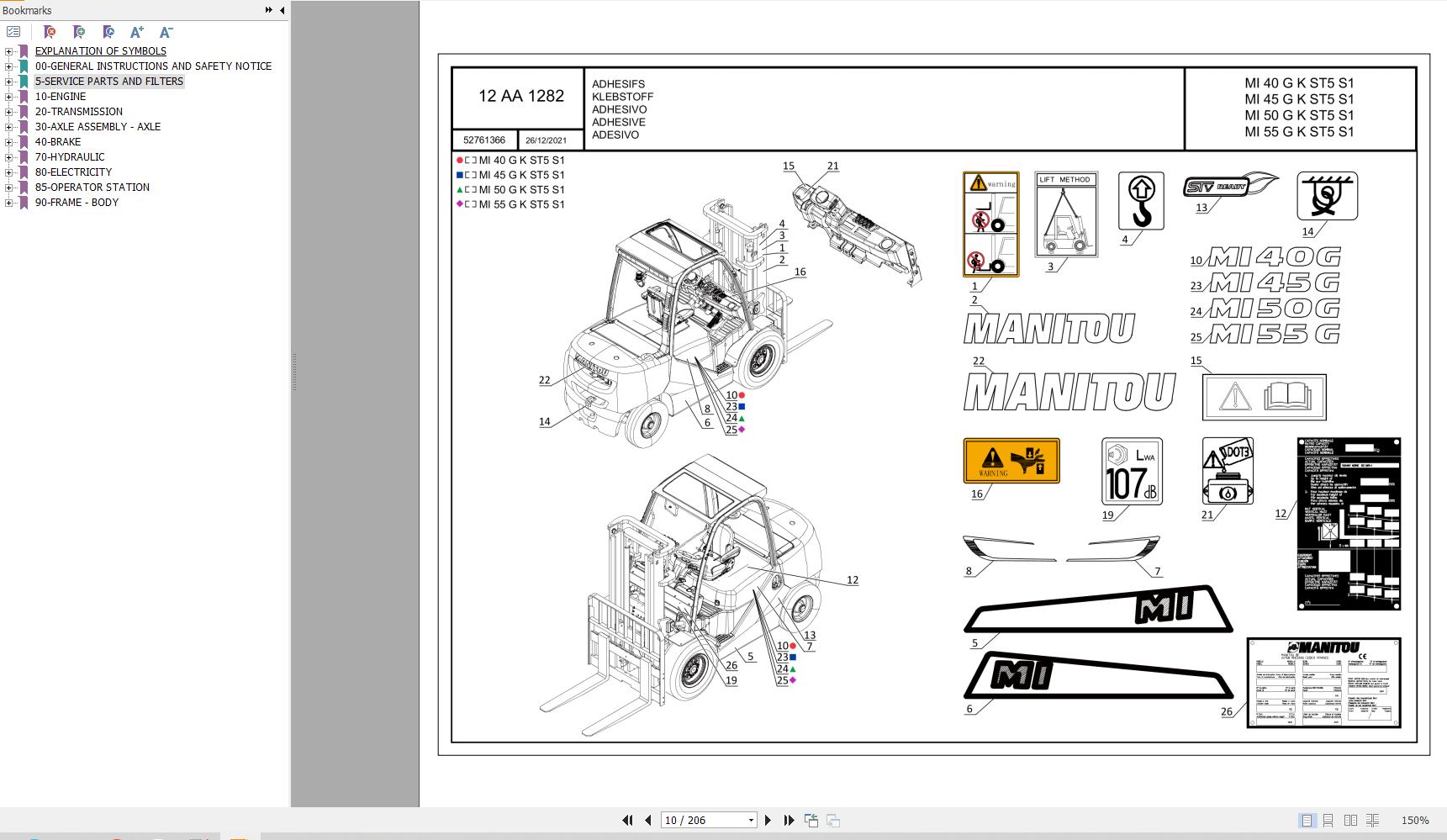Jump to last page using skip-forward button
Image resolution: width=1447 pixels, height=840 pixels.
pyautogui.click(x=788, y=819)
